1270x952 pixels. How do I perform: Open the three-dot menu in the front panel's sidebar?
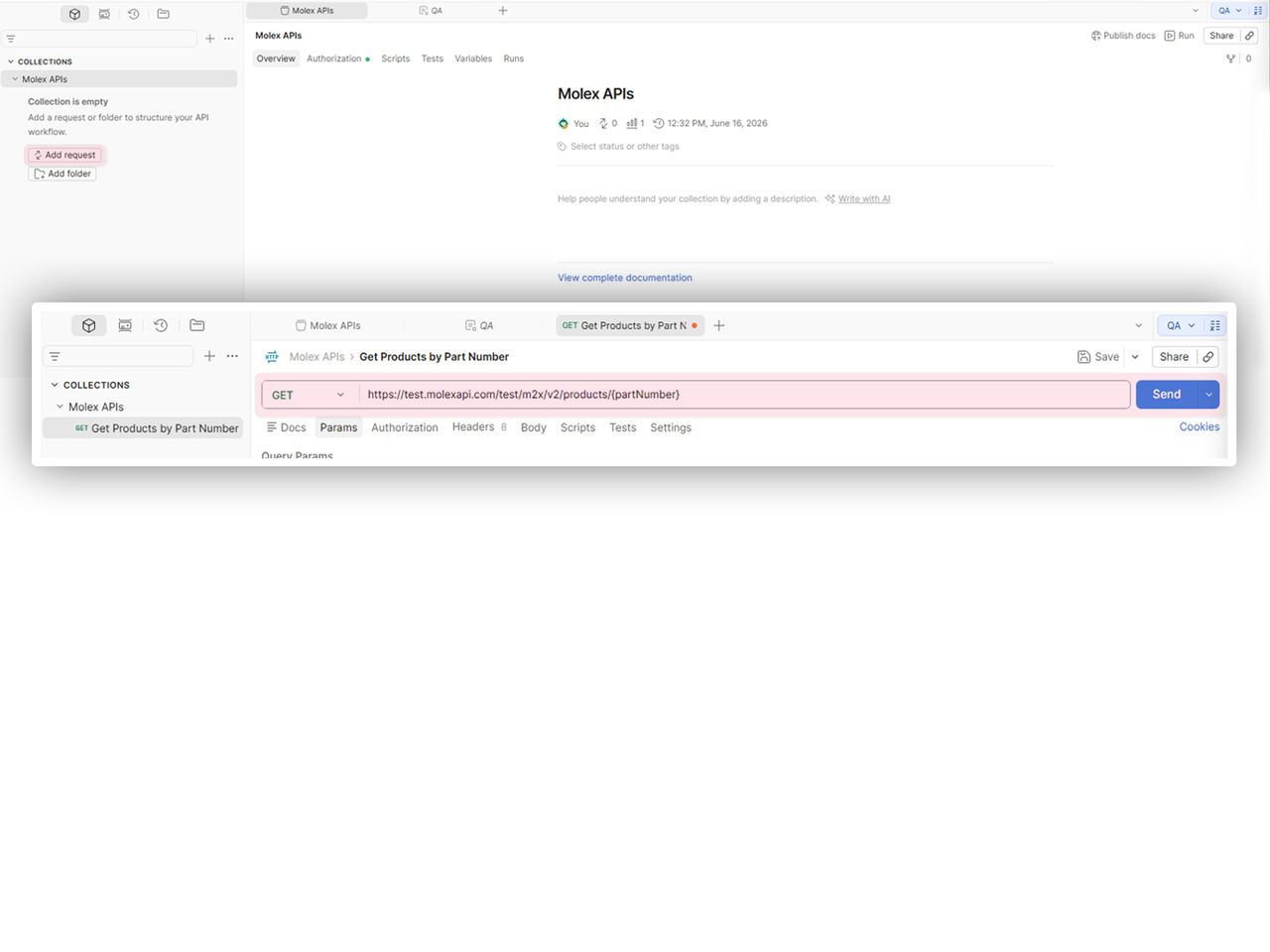pos(232,356)
